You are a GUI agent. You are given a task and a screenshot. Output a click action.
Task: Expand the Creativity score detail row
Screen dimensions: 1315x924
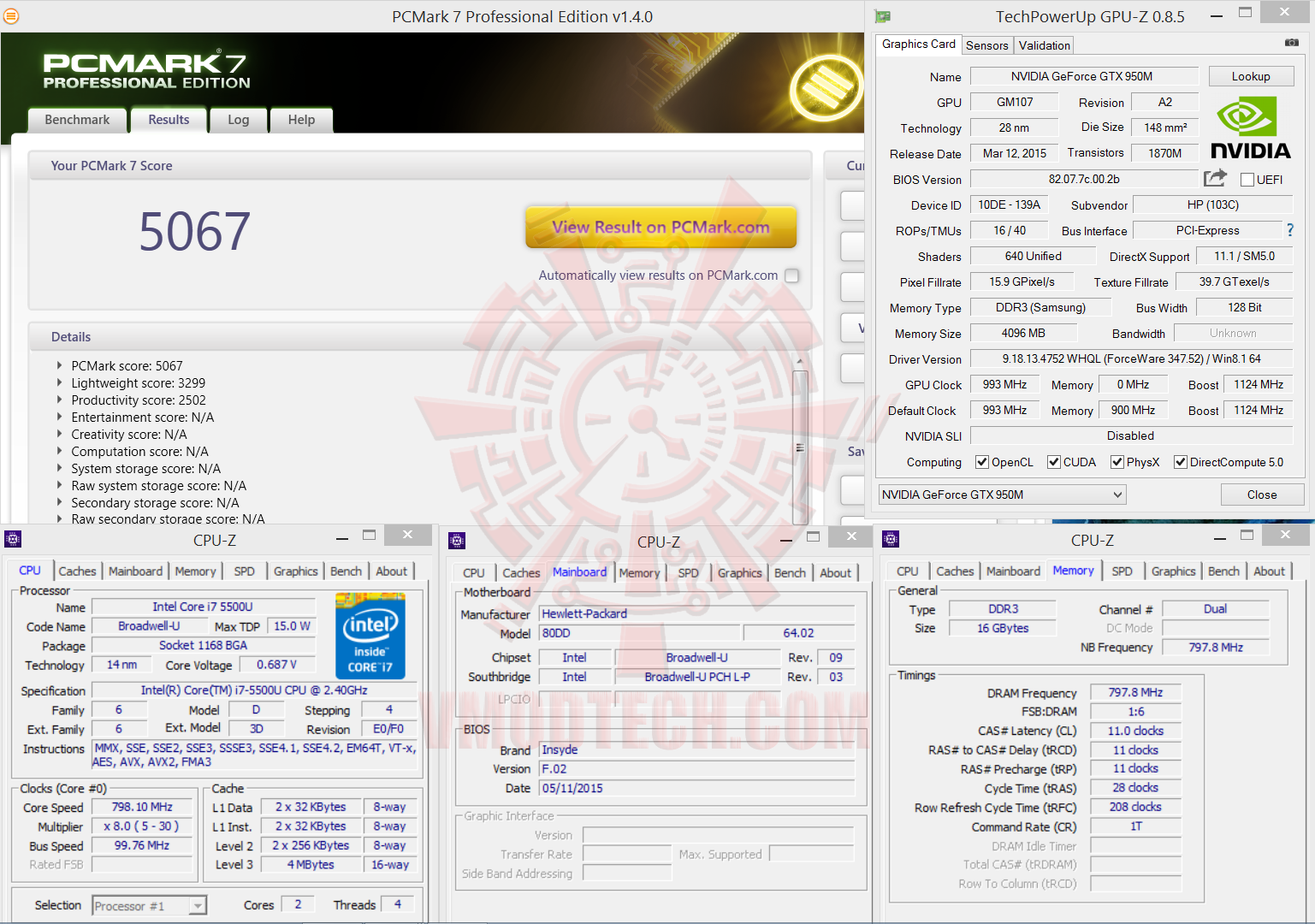[59, 434]
